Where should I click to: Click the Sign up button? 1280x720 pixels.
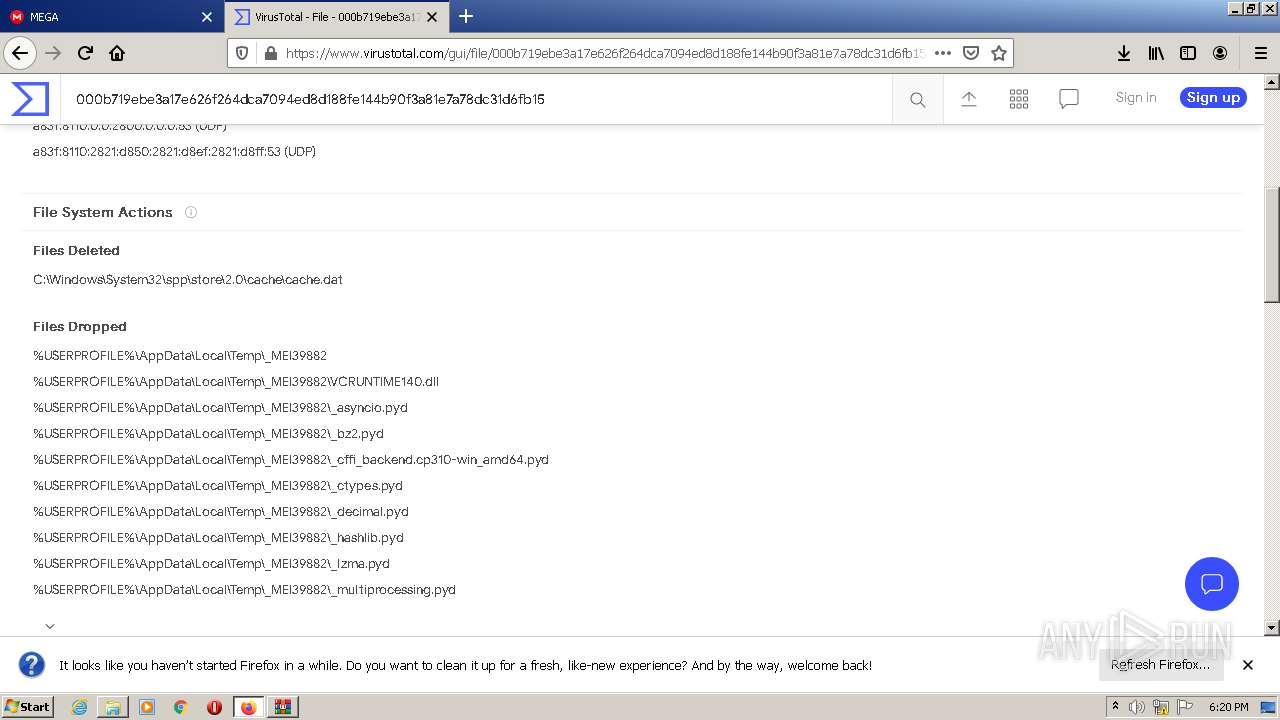pos(1213,97)
